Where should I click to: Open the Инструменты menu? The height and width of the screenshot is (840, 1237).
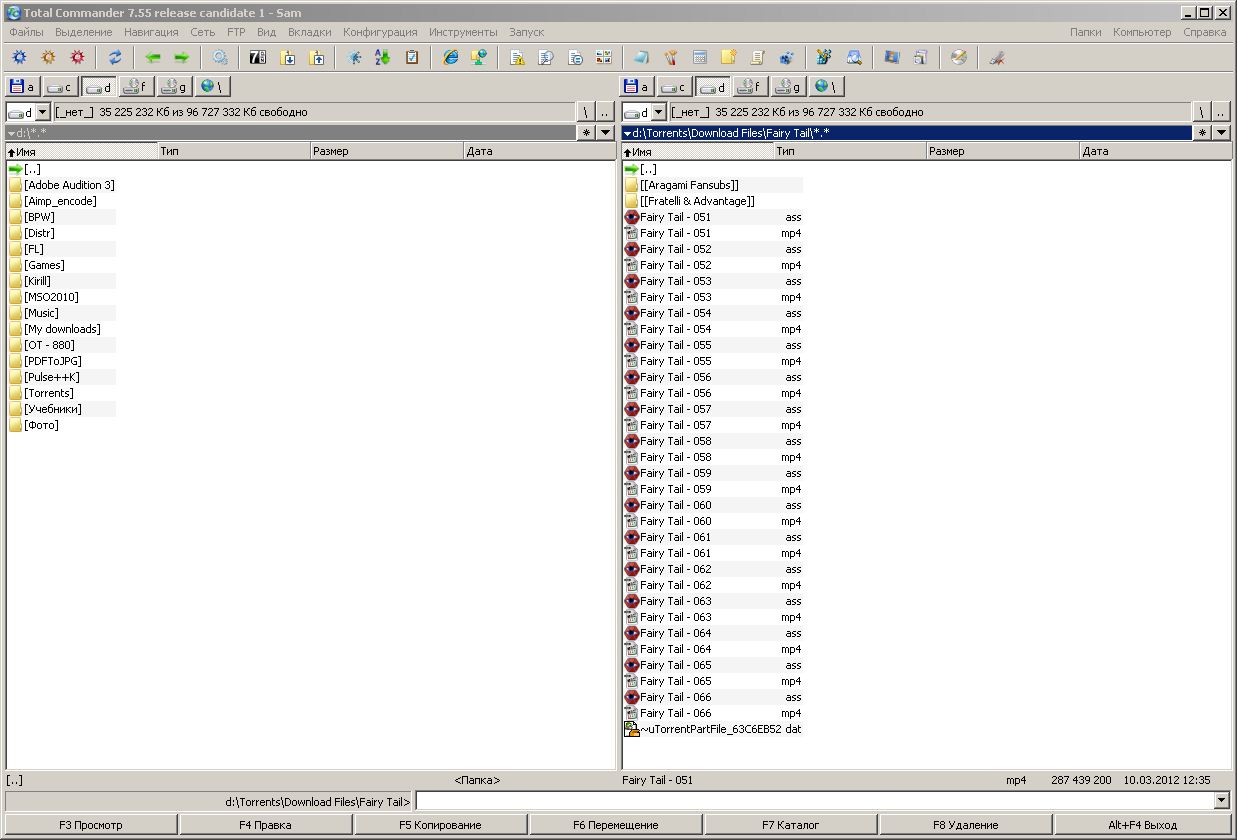[x=463, y=32]
